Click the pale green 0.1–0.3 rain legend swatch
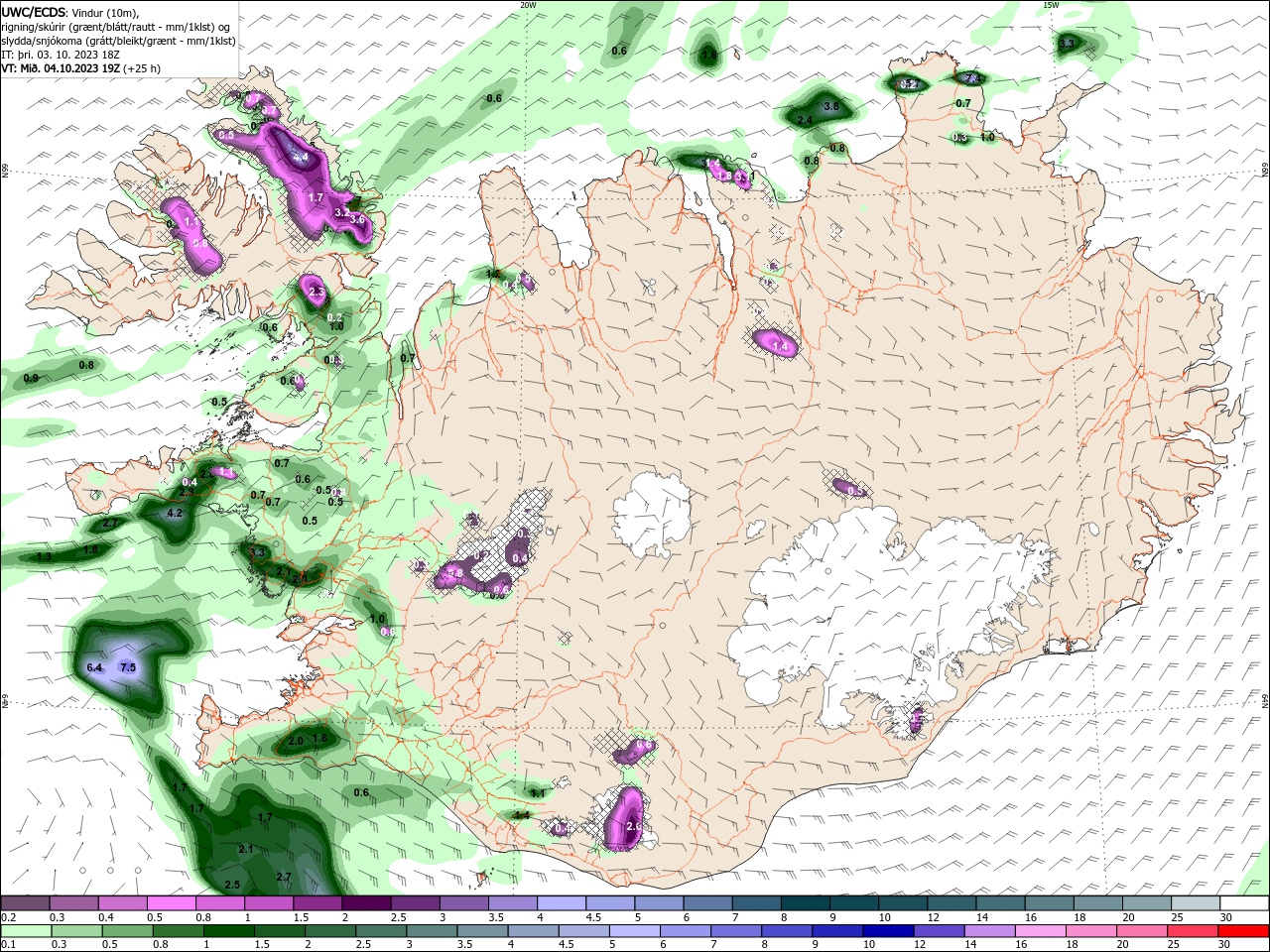This screenshot has width=1270, height=952. click(x=25, y=931)
